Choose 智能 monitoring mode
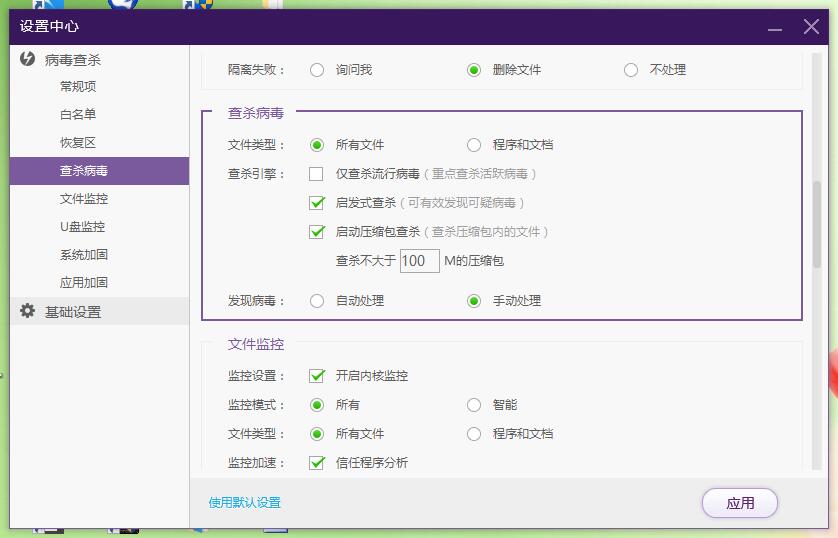The image size is (838, 538). click(474, 405)
